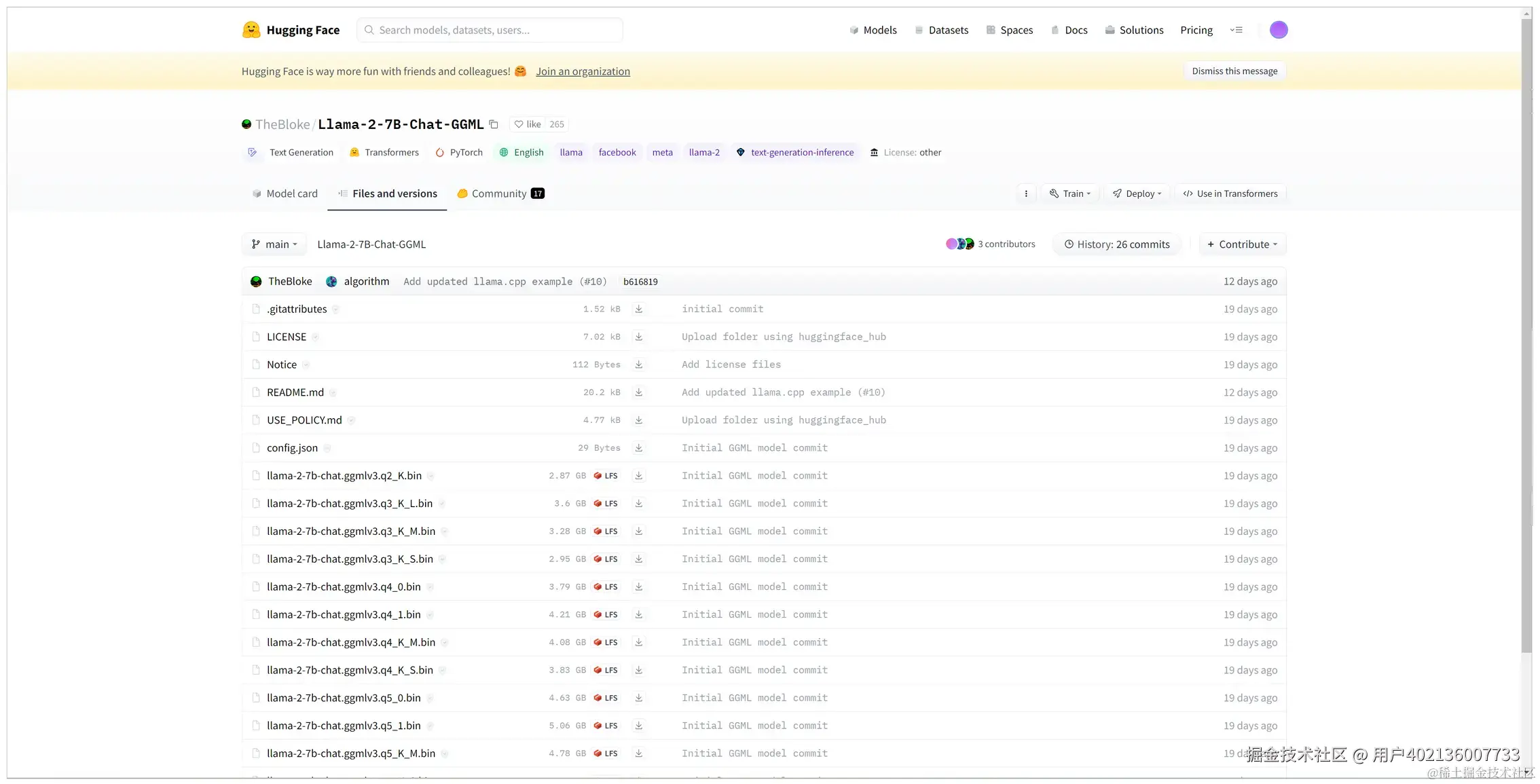Open the Community tab
The image size is (1540, 784).
click(500, 193)
